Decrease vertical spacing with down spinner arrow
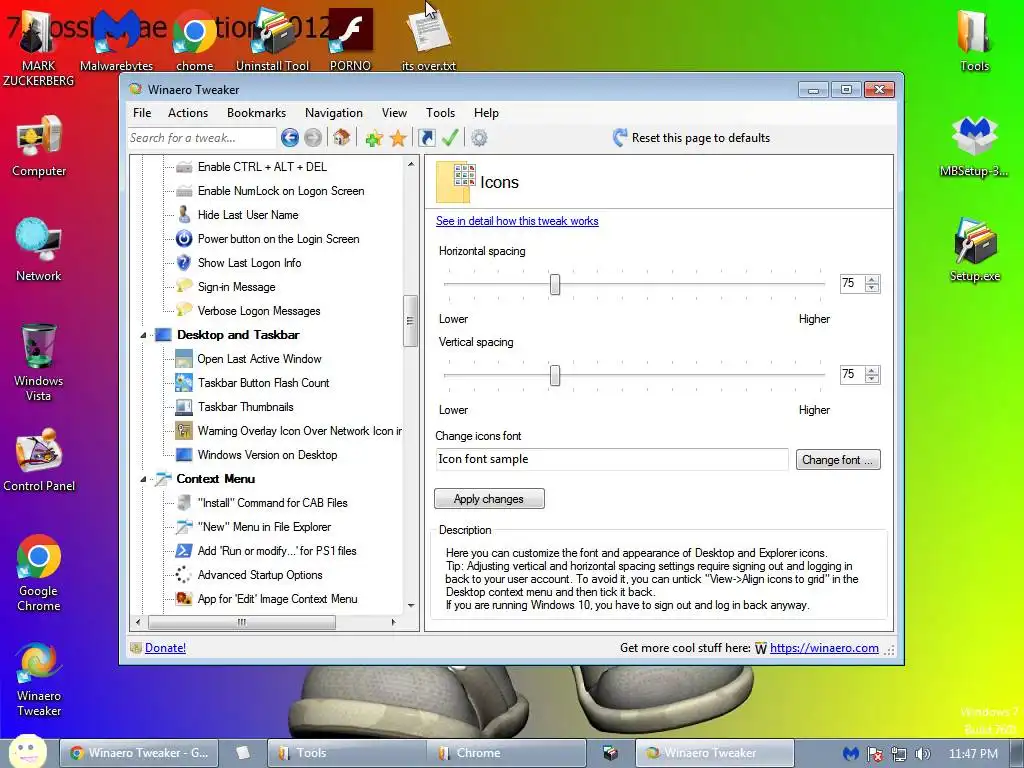This screenshot has height=768, width=1024. [872, 379]
